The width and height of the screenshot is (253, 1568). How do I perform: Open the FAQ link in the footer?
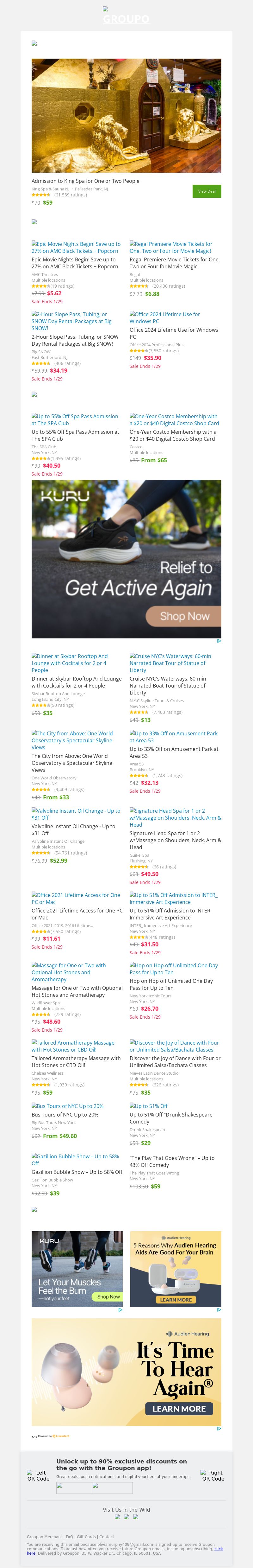tap(69, 1537)
